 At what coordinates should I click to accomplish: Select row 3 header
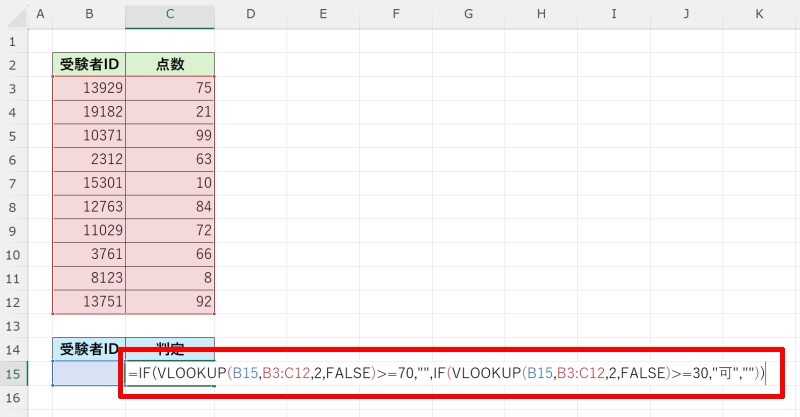click(12, 88)
